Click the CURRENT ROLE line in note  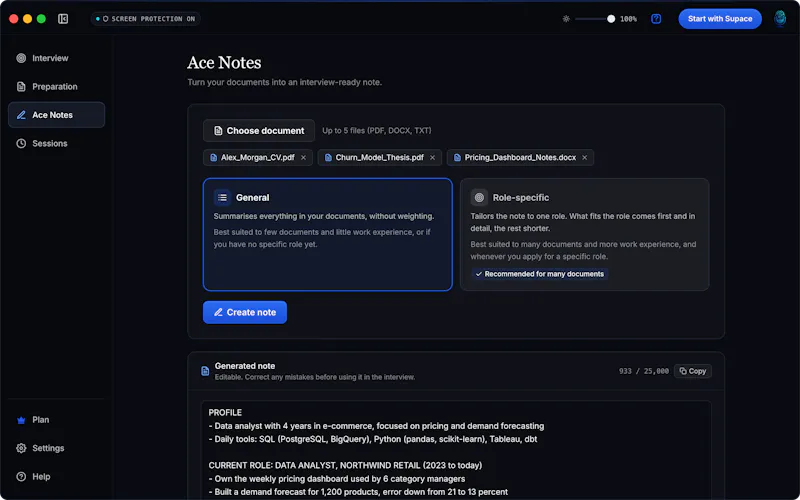[x=345, y=465]
